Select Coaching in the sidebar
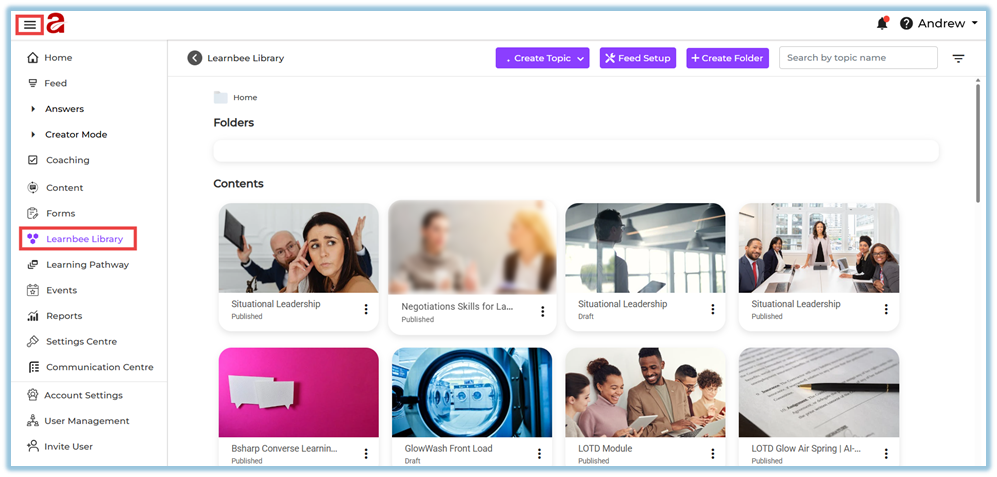 point(67,160)
